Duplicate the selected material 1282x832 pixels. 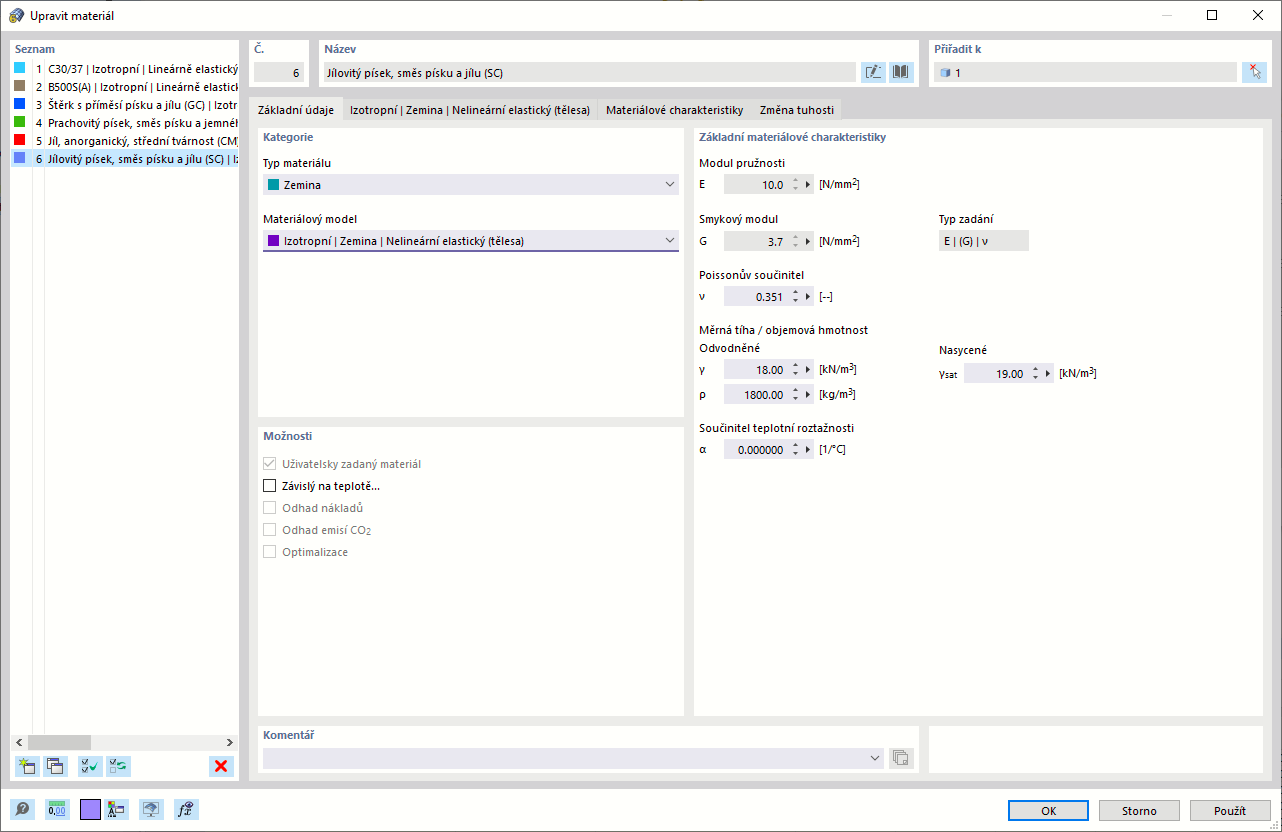click(x=55, y=766)
